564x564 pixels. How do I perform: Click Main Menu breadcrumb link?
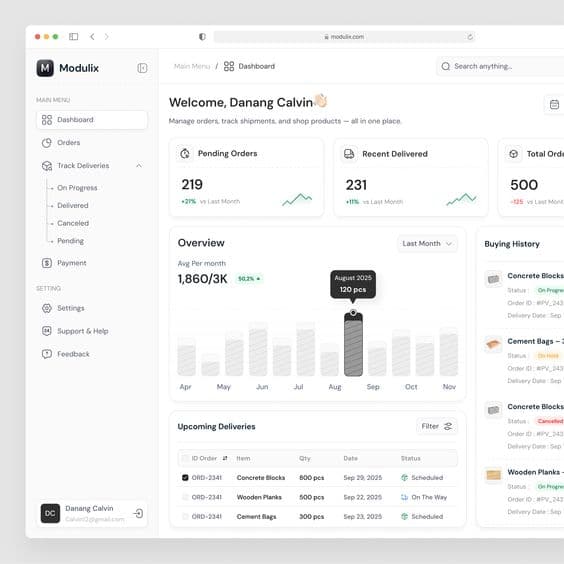pyautogui.click(x=192, y=66)
